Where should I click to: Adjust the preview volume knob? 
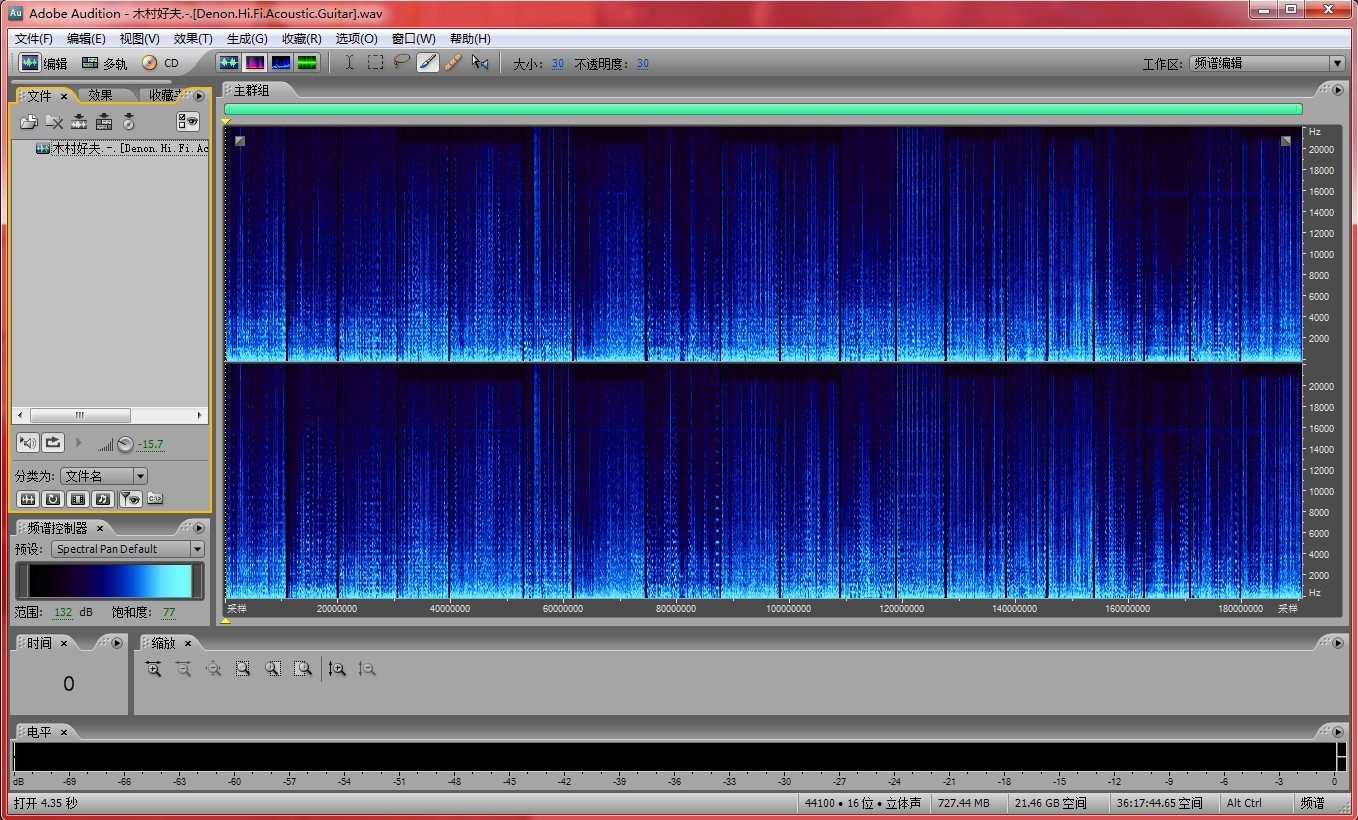pos(125,444)
